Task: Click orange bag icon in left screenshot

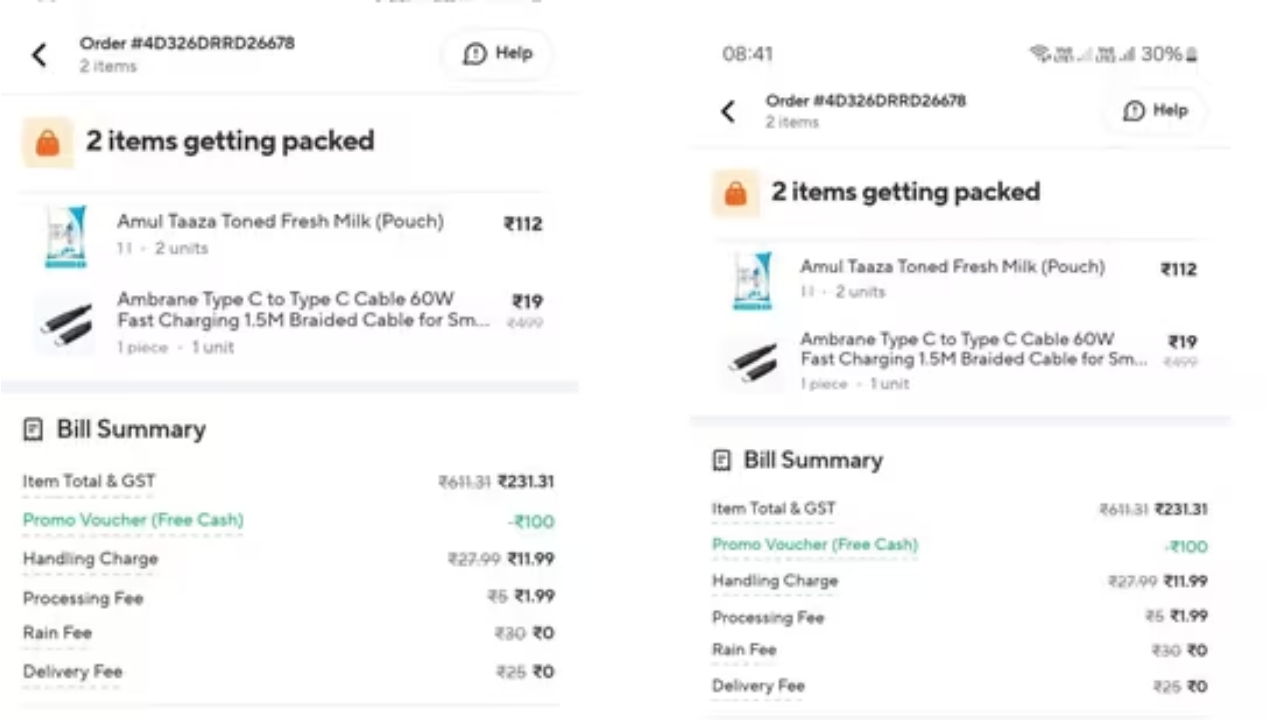Action: point(47,142)
